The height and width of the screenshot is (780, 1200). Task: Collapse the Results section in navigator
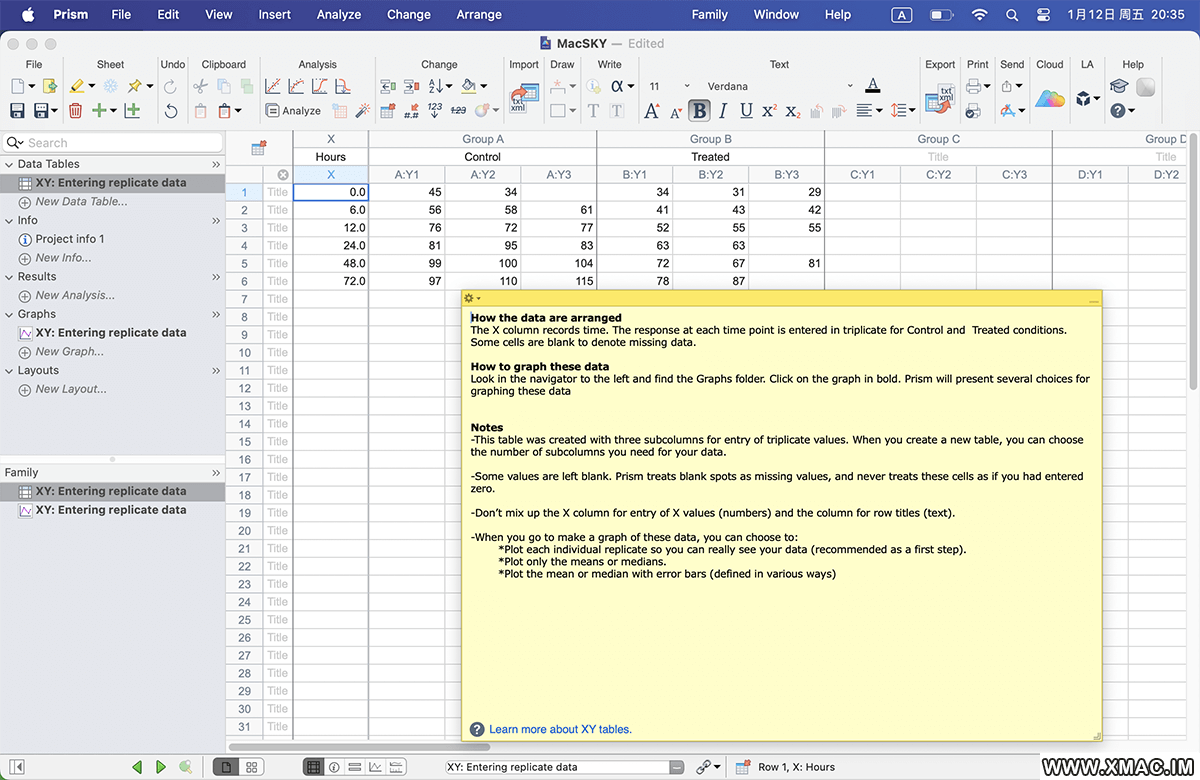coord(9,277)
